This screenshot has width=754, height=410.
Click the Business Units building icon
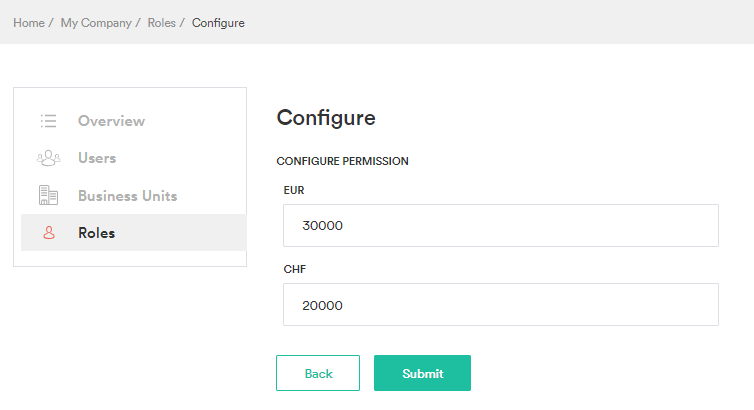click(x=49, y=195)
